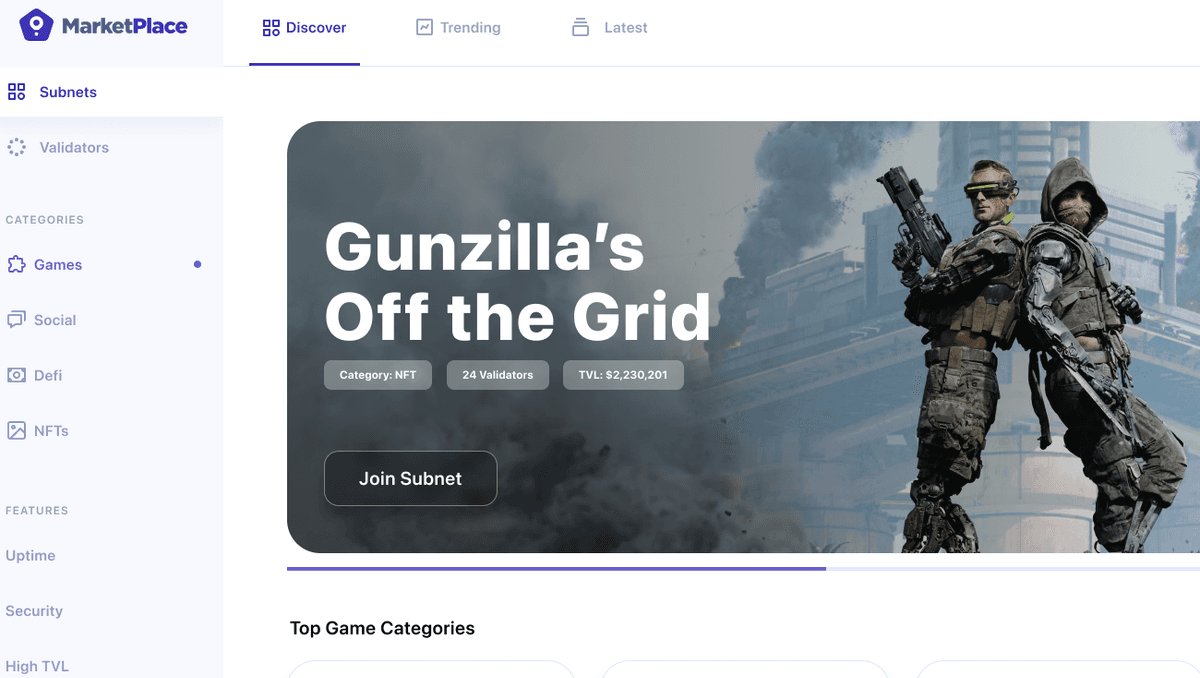Click the Social chat bubbles icon
Viewport: 1200px width, 678px height.
pos(16,320)
